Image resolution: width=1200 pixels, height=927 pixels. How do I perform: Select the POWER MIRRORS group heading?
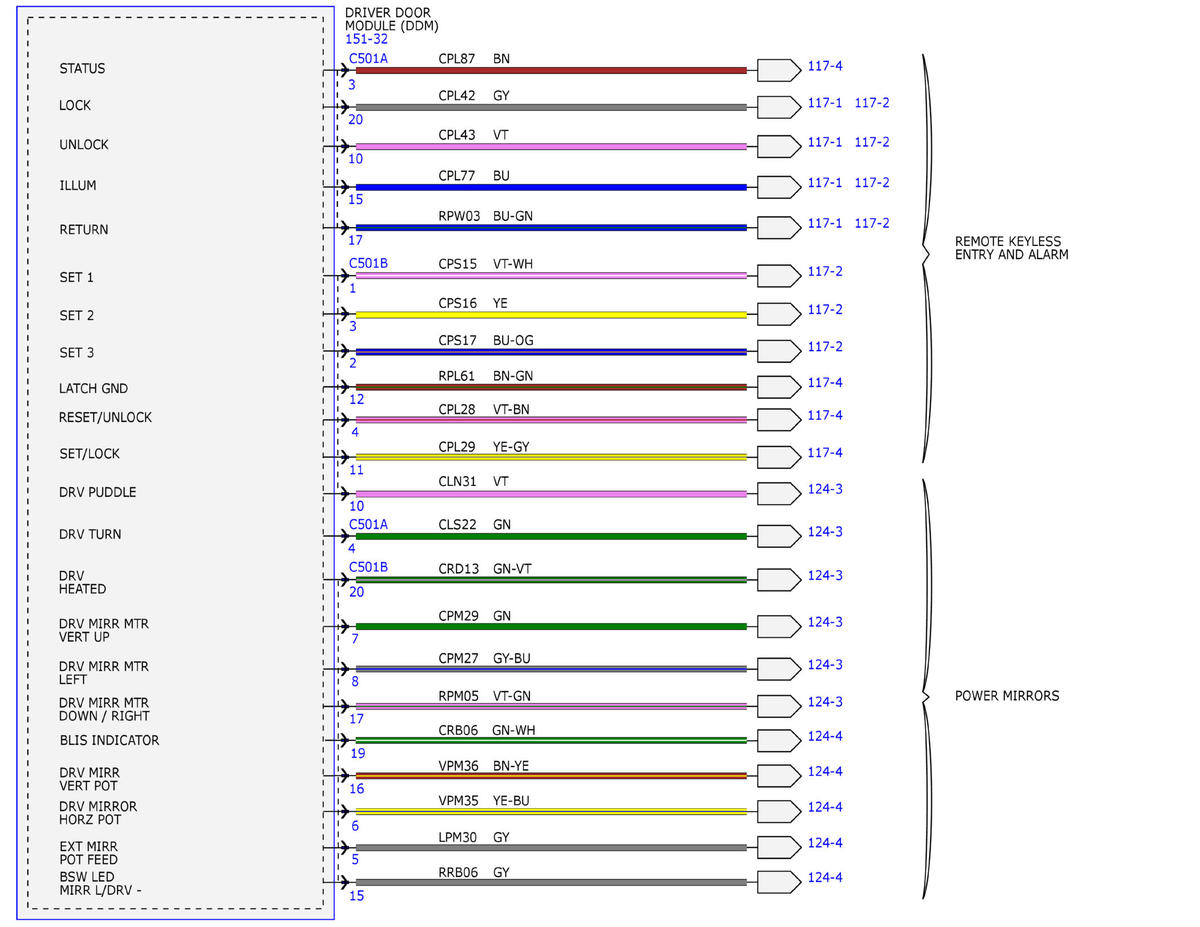pos(1007,696)
